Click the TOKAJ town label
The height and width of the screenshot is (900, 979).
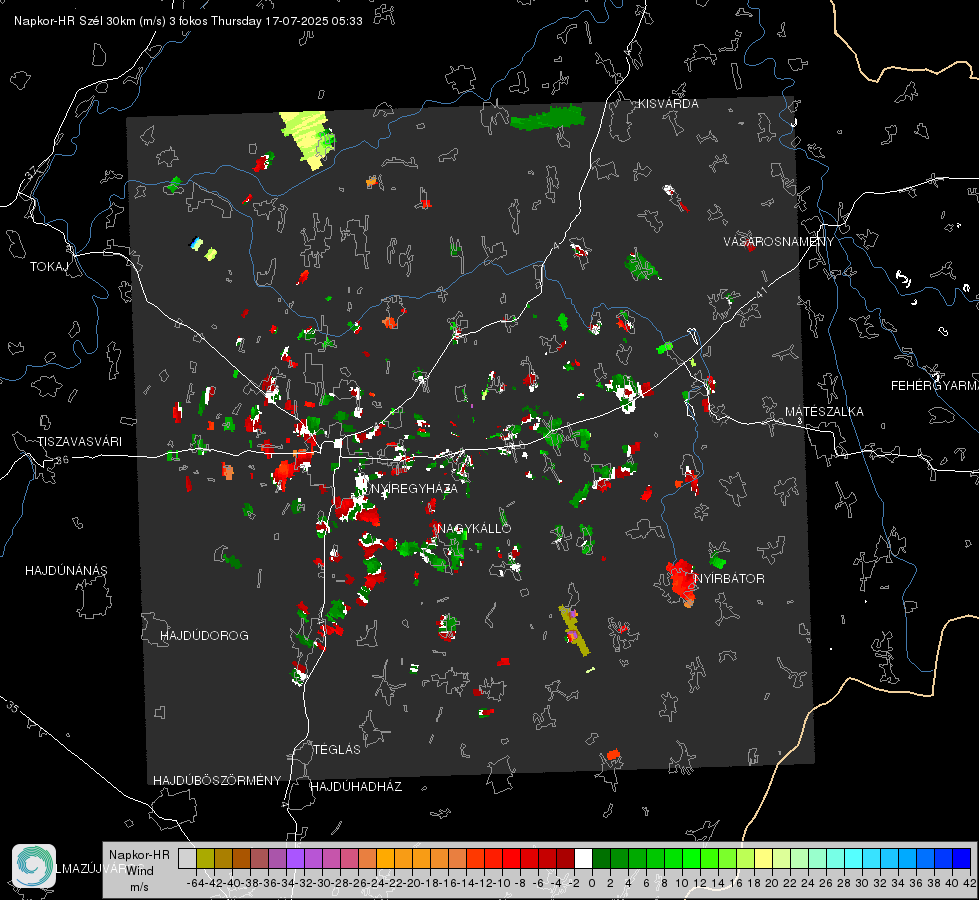(49, 267)
